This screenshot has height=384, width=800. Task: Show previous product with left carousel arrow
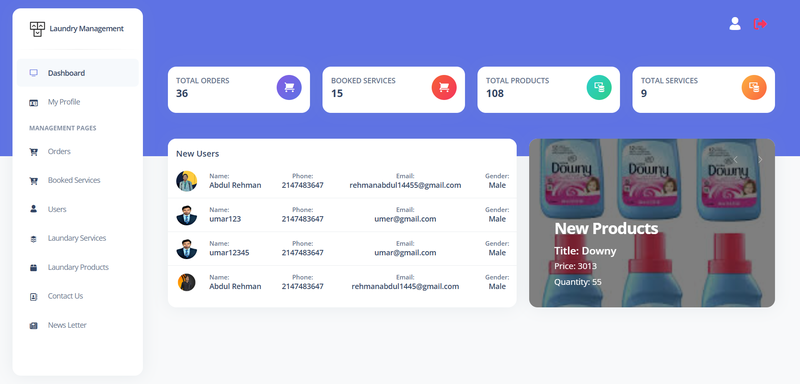point(735,160)
